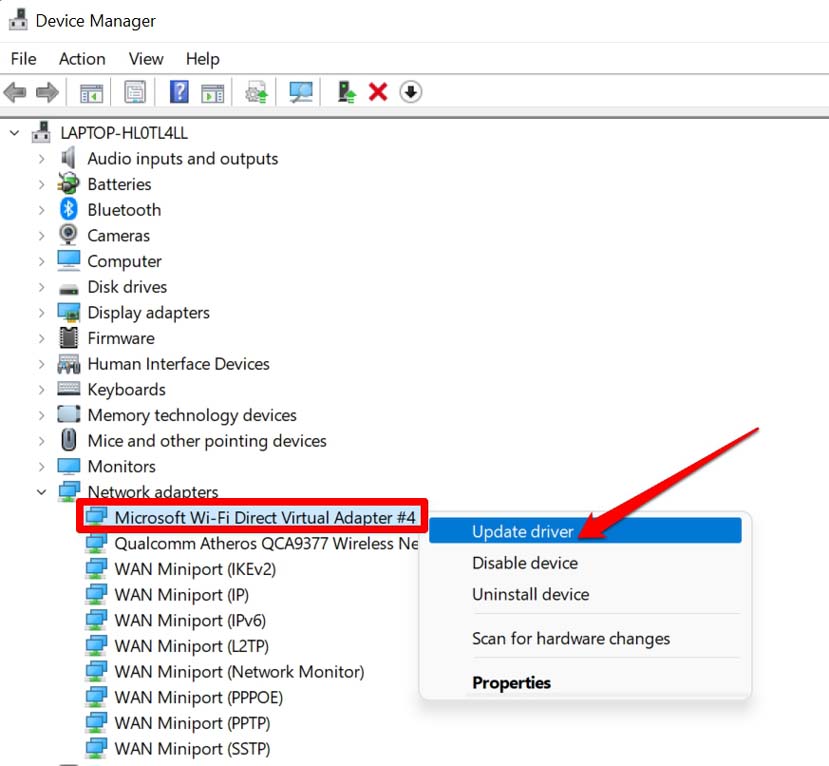Click the down-arrow disable device icon

point(410,92)
